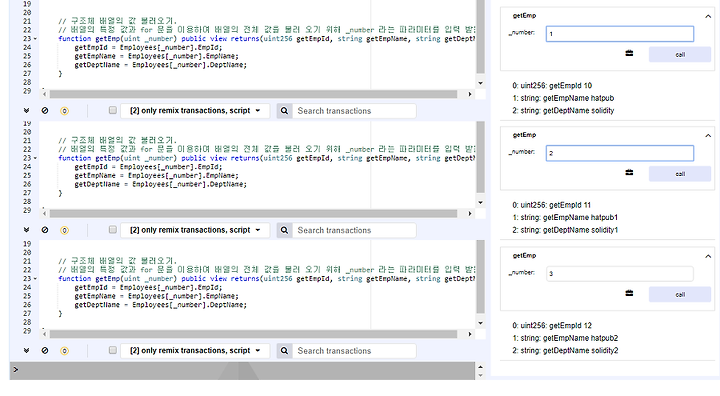This screenshot has height=396, width=720.
Task: Click the terminal command prompt '>'
Action: 16,370
